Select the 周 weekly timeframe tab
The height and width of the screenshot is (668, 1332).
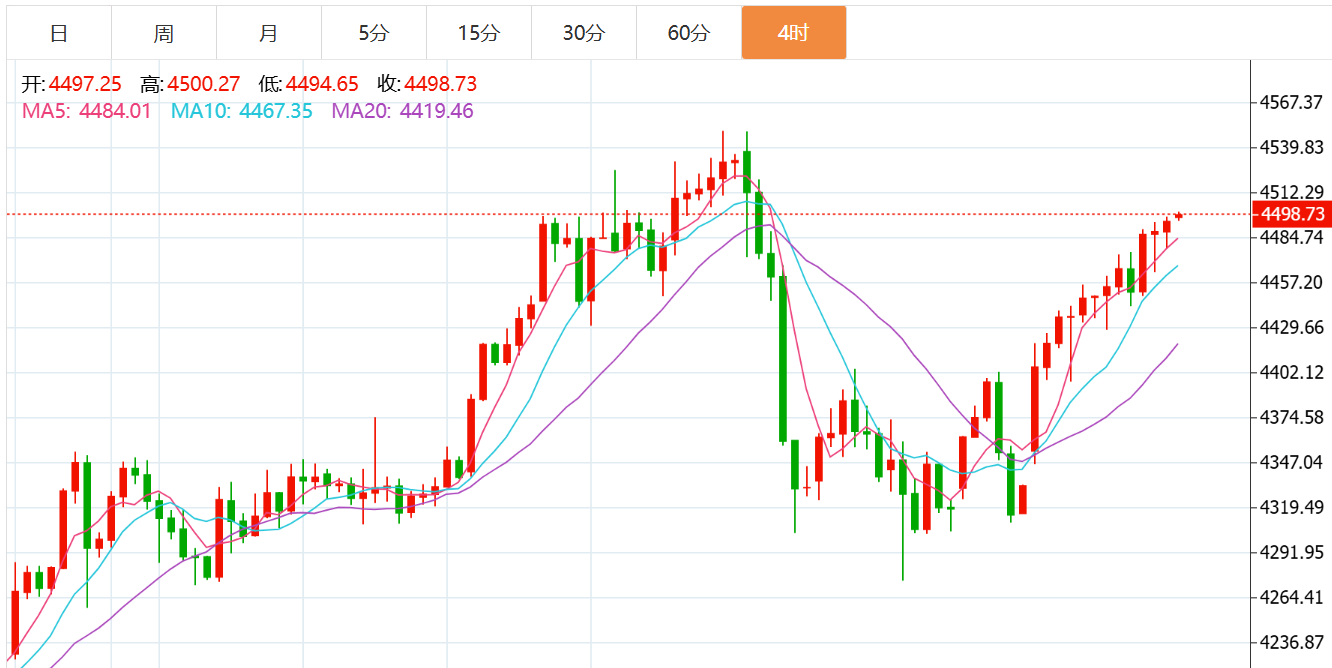(x=164, y=33)
